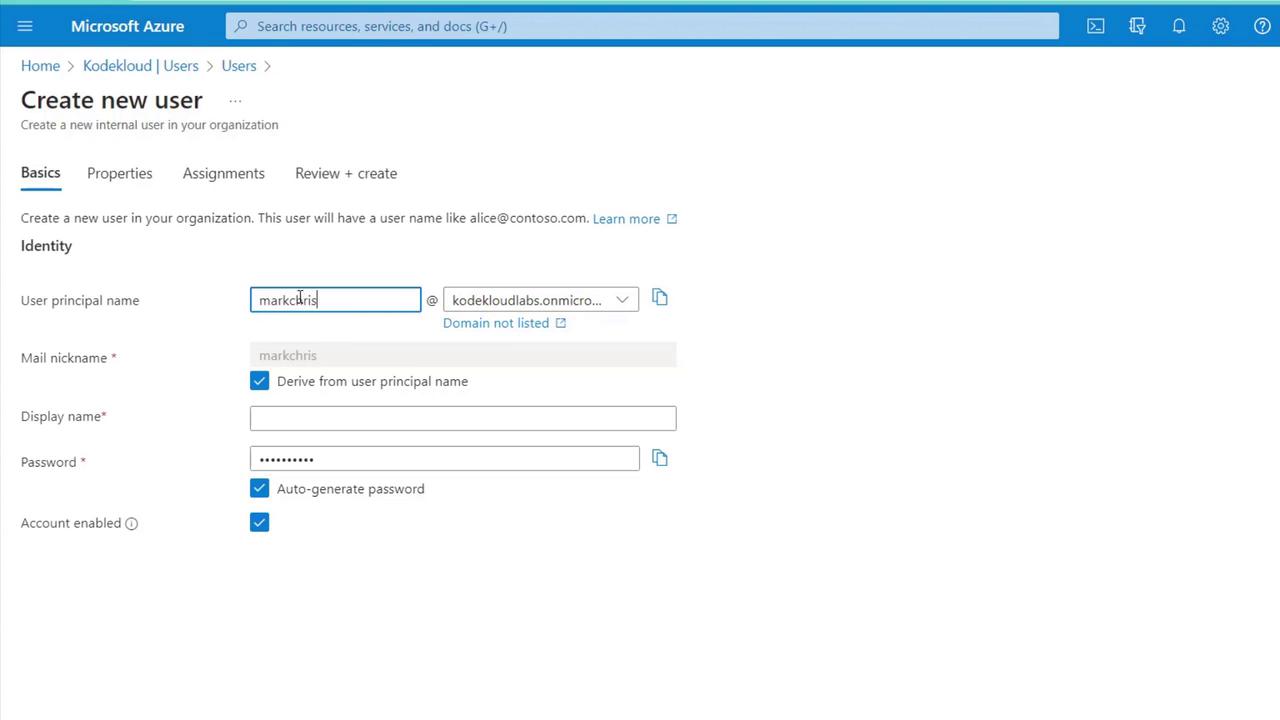Switch to the Assignments tab
This screenshot has height=720, width=1280.
[x=224, y=173]
